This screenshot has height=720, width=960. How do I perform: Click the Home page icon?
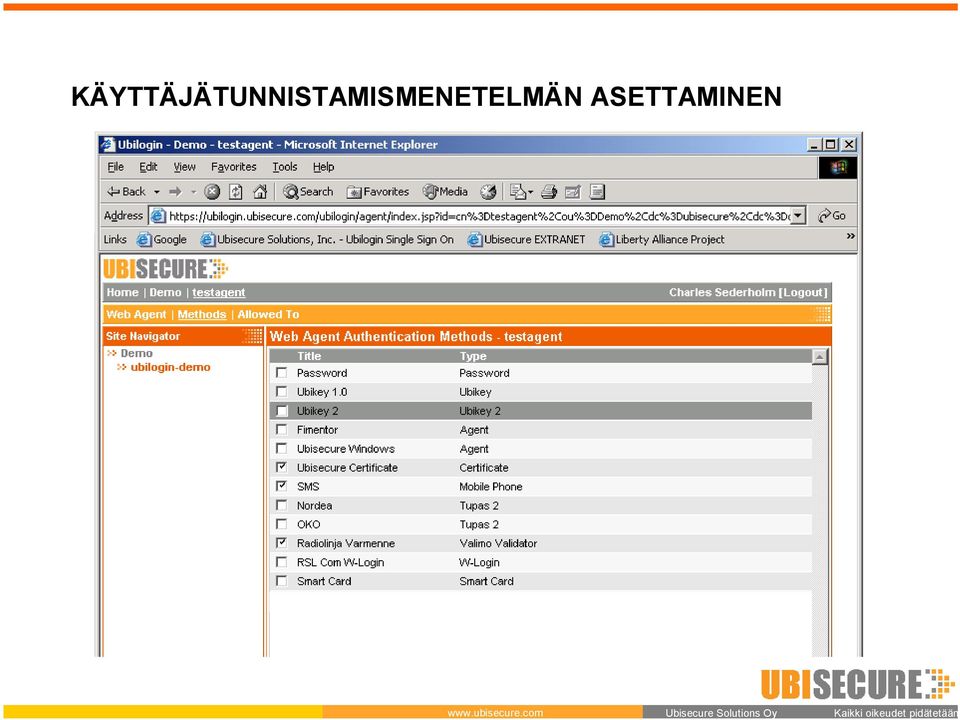pos(260,192)
